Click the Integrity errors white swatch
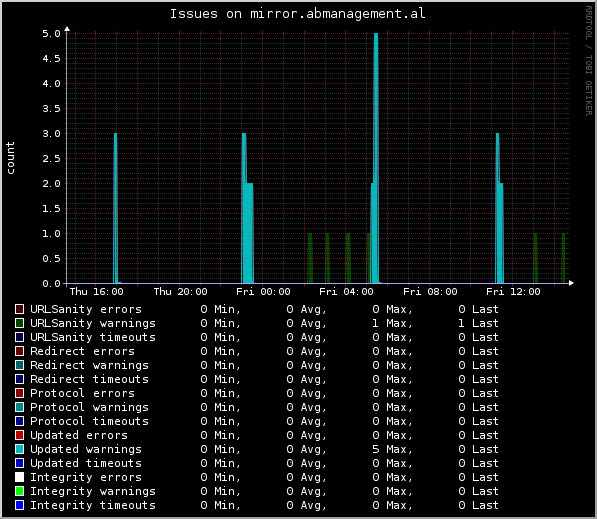The height and width of the screenshot is (519, 597). click(19, 477)
